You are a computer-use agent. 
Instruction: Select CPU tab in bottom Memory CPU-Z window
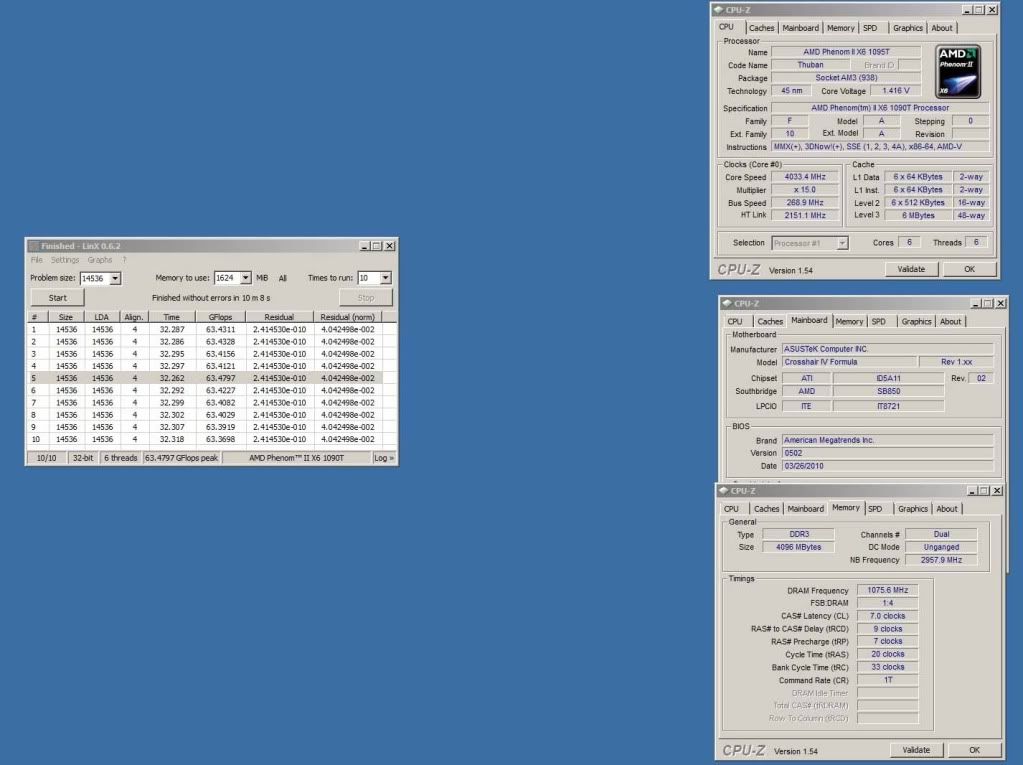(x=731, y=509)
